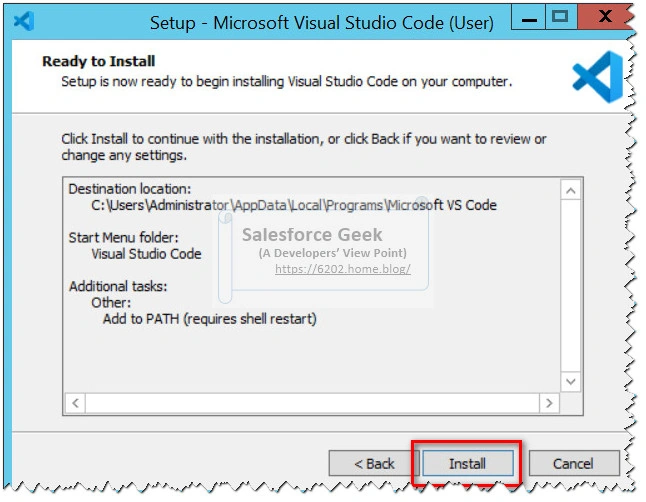Click the horizontal scrollbar track
Viewport: 646px width, 502px height.
tap(312, 403)
